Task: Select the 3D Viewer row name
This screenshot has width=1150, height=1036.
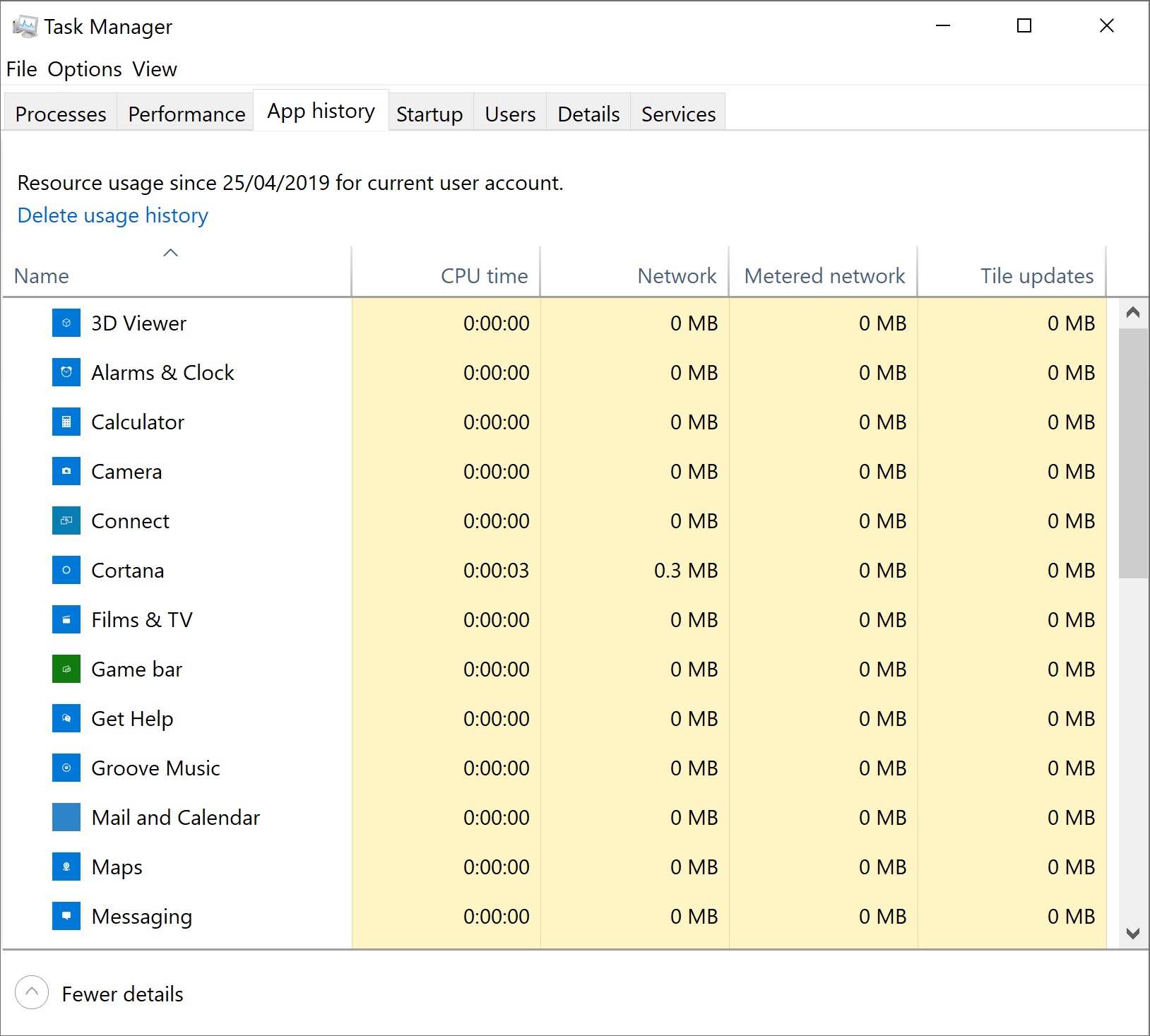Action: (x=138, y=323)
